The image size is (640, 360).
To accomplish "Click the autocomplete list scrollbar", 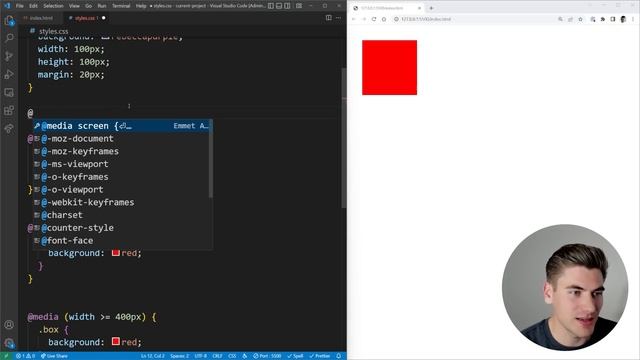I will click(211, 159).
